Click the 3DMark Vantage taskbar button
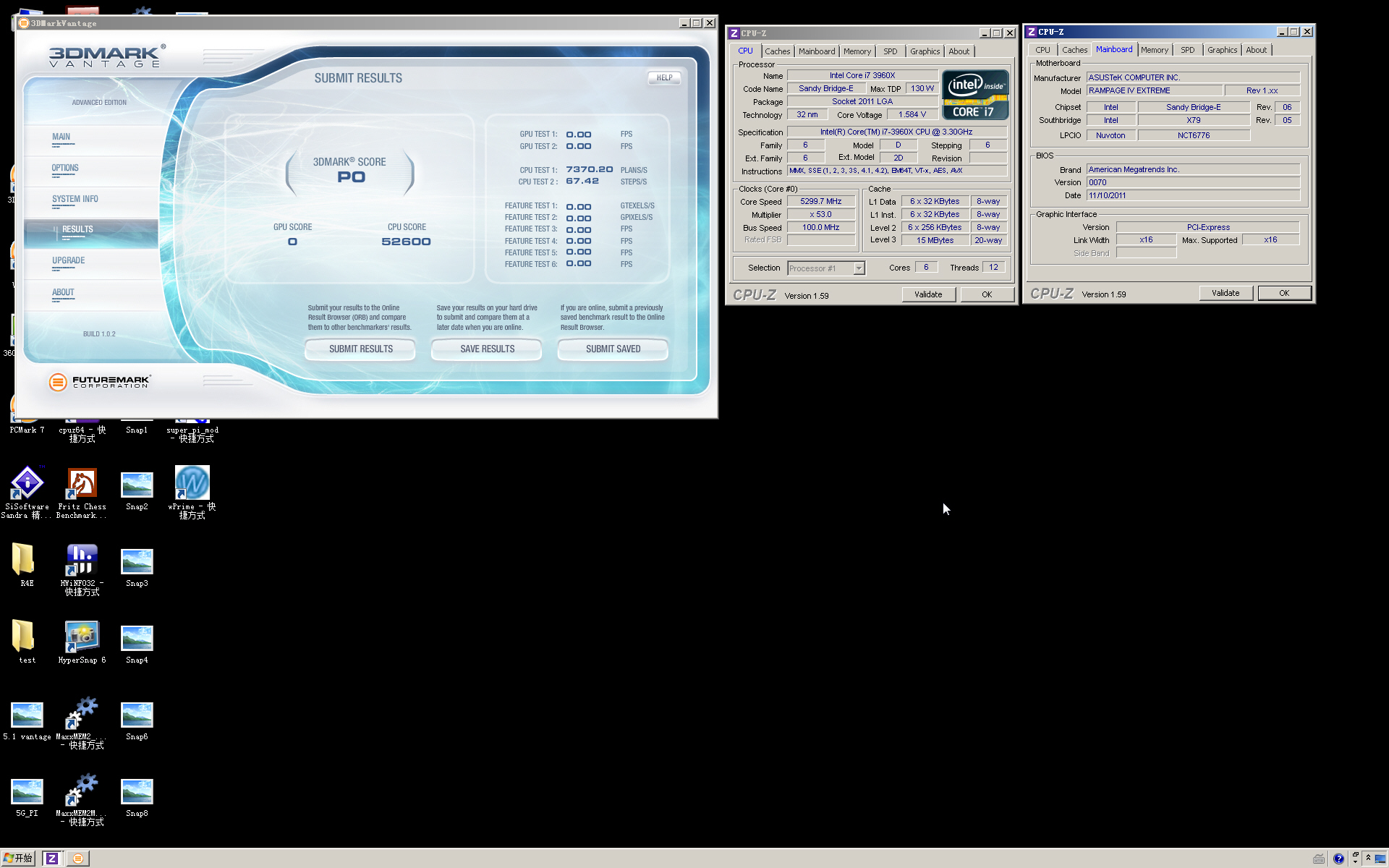The height and width of the screenshot is (868, 1389). [78, 859]
